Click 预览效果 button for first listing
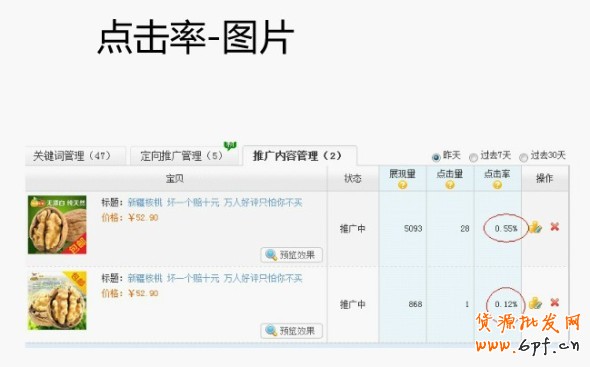The width and height of the screenshot is (590, 367). pyautogui.click(x=292, y=255)
